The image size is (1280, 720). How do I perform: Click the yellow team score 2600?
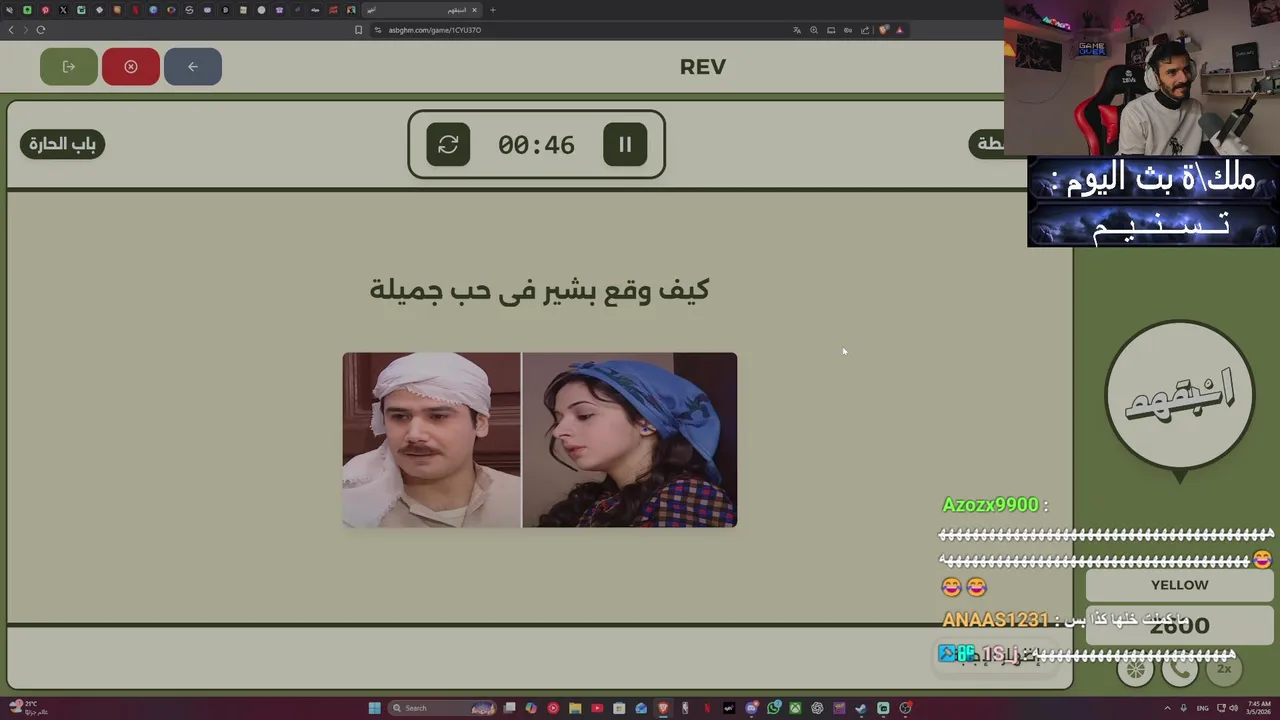tap(1180, 626)
